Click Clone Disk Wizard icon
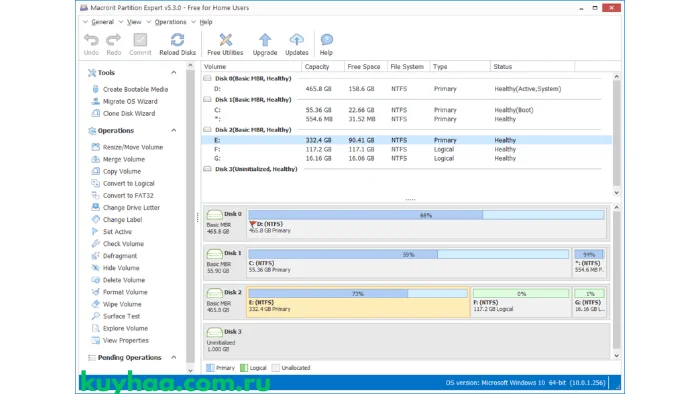 click(95, 113)
